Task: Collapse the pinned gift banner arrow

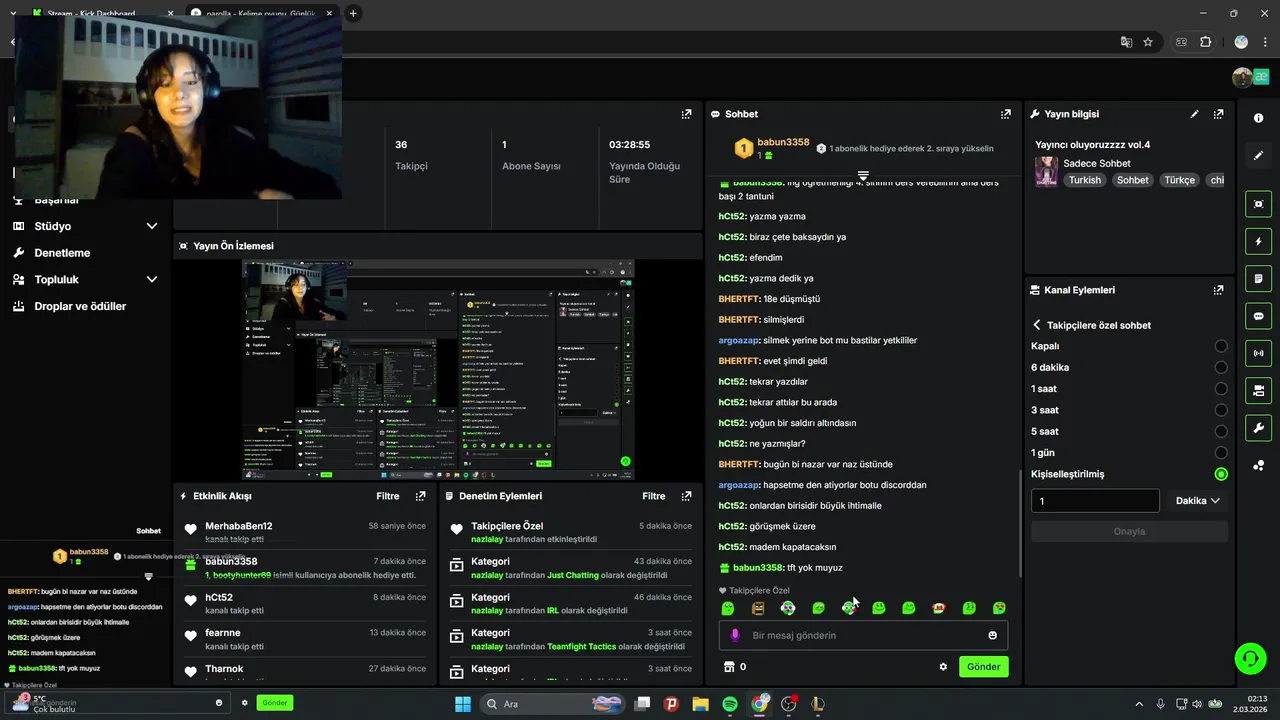Action: click(863, 175)
